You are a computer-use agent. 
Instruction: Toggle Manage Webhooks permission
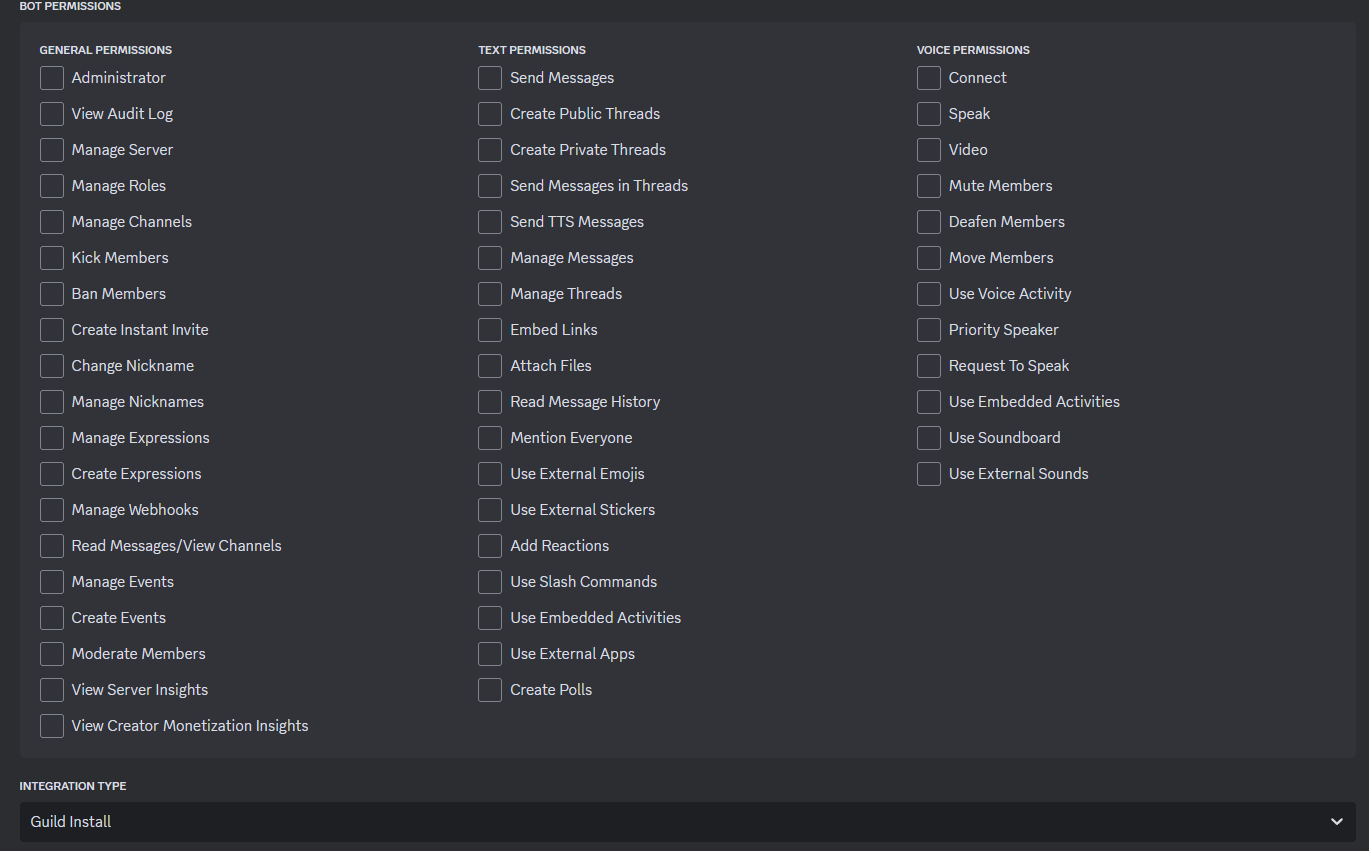point(52,510)
